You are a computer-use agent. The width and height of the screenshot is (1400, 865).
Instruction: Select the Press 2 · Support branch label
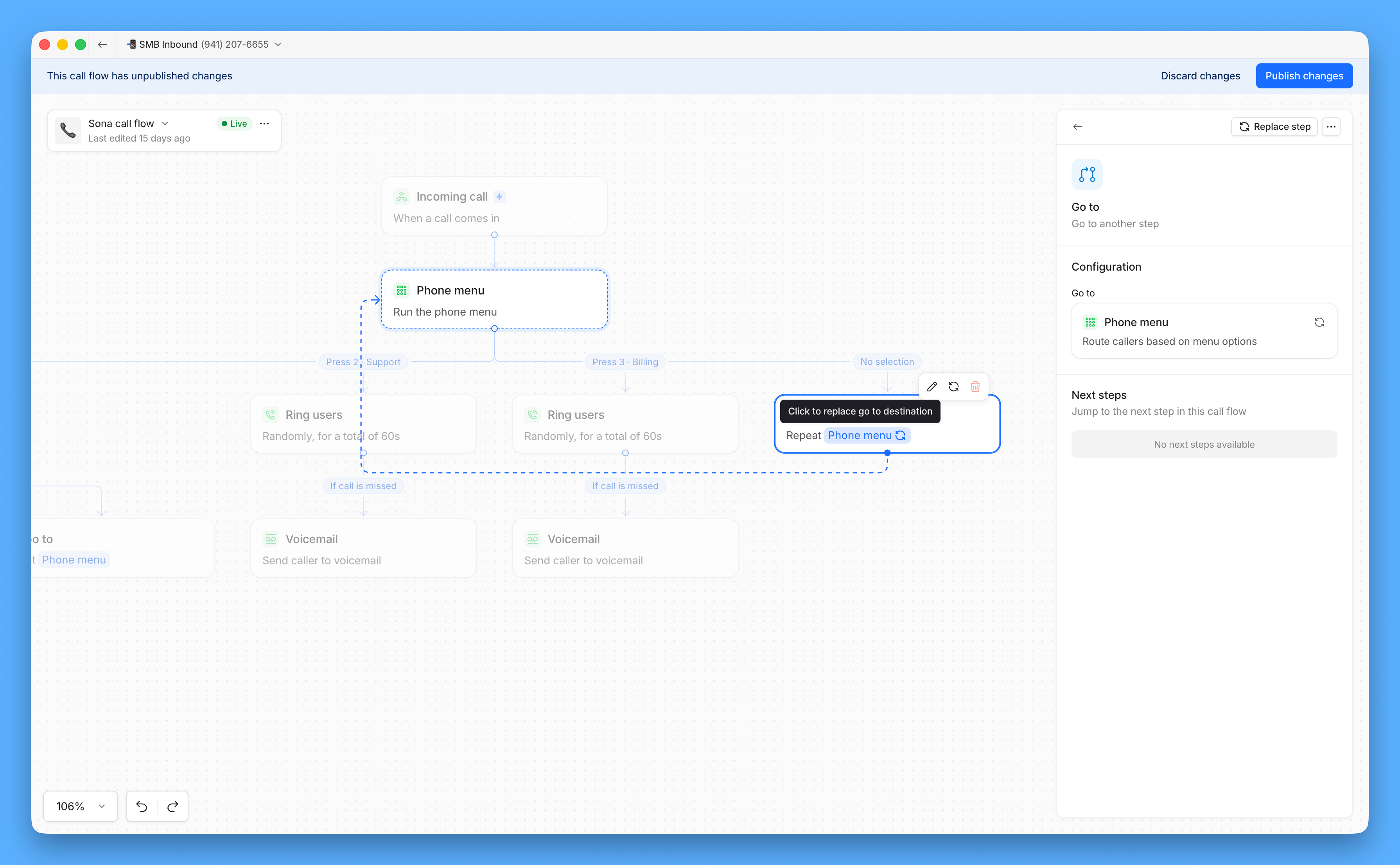pyautogui.click(x=363, y=362)
